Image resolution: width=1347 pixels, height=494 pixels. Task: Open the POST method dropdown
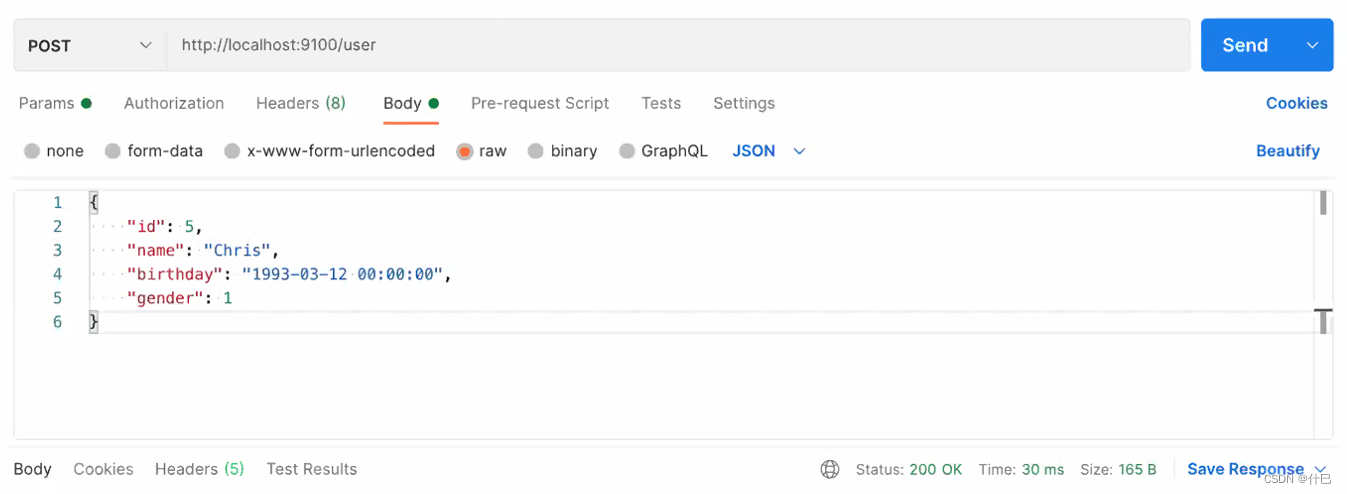click(90, 45)
